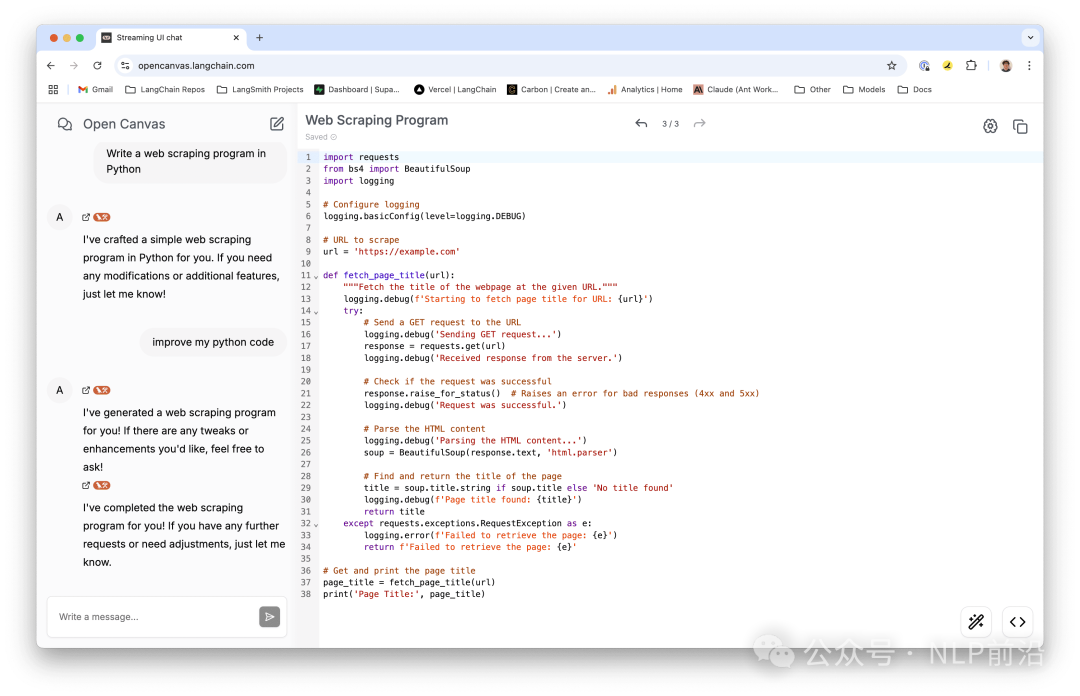This screenshot has width=1080, height=696.
Task: Open the Docs bookmarks folder
Action: tap(915, 90)
